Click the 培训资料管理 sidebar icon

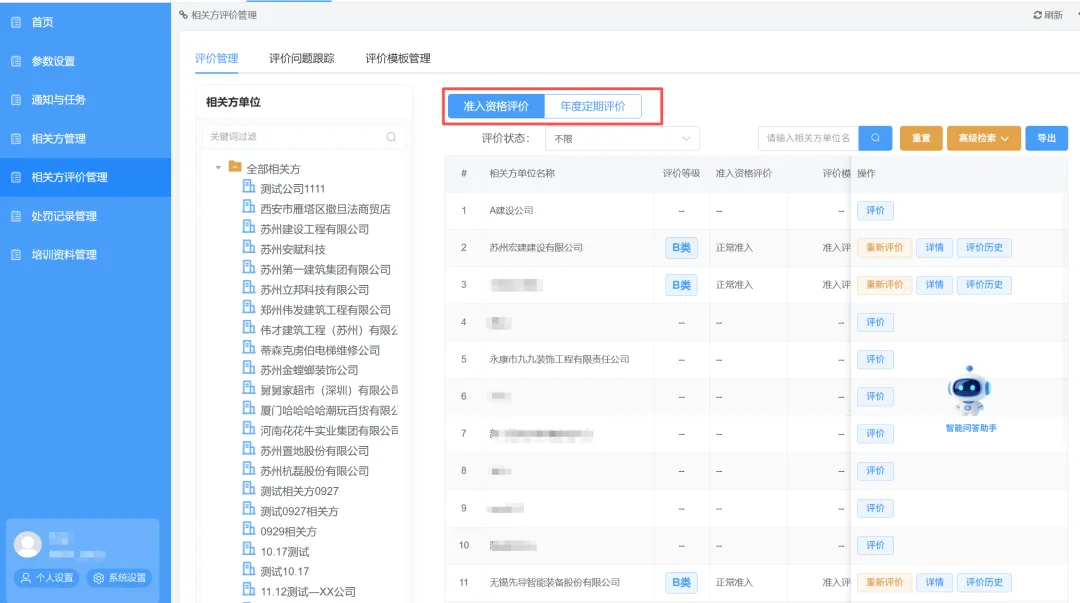point(16,255)
